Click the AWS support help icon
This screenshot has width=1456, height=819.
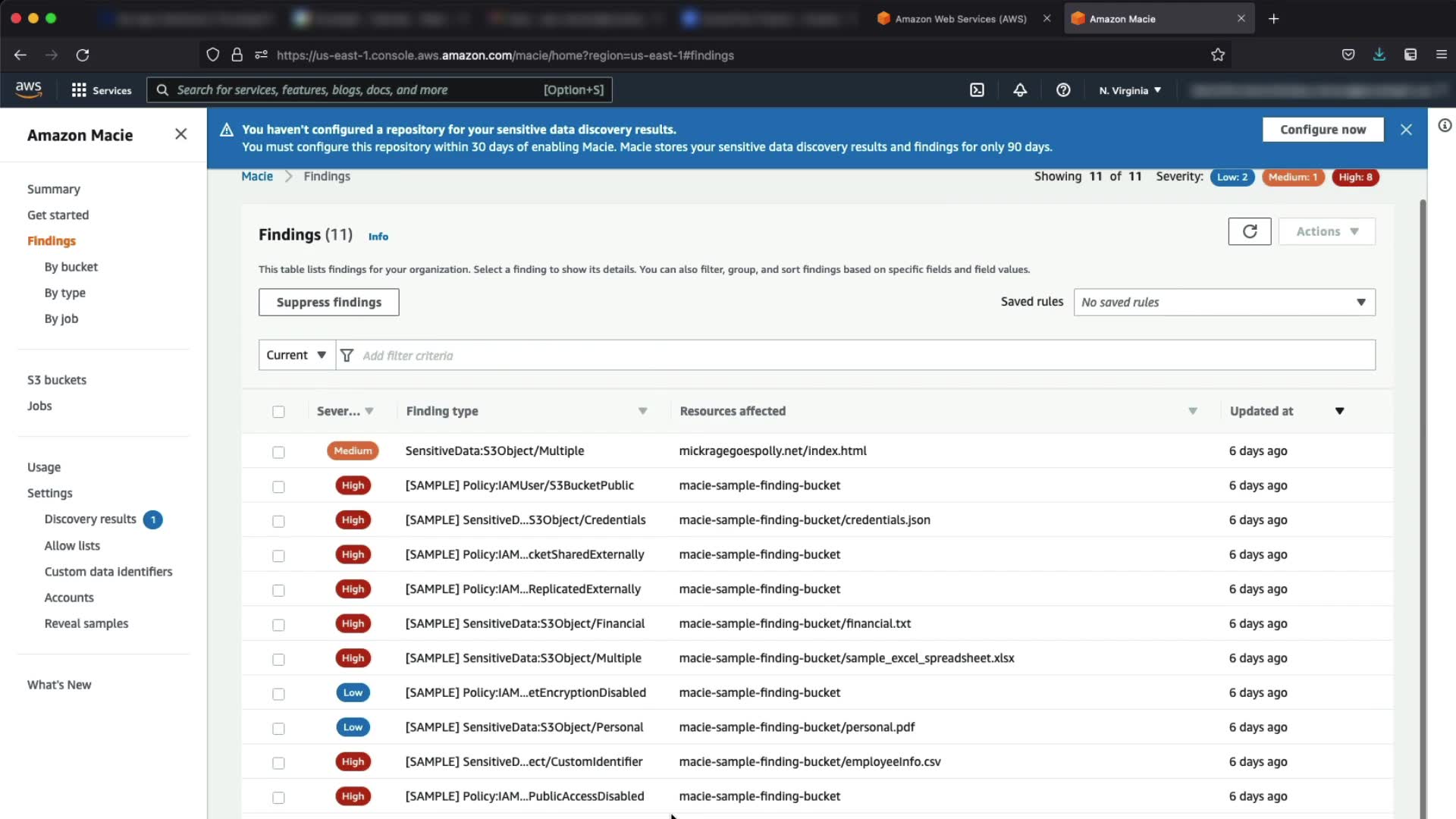pos(1063,90)
